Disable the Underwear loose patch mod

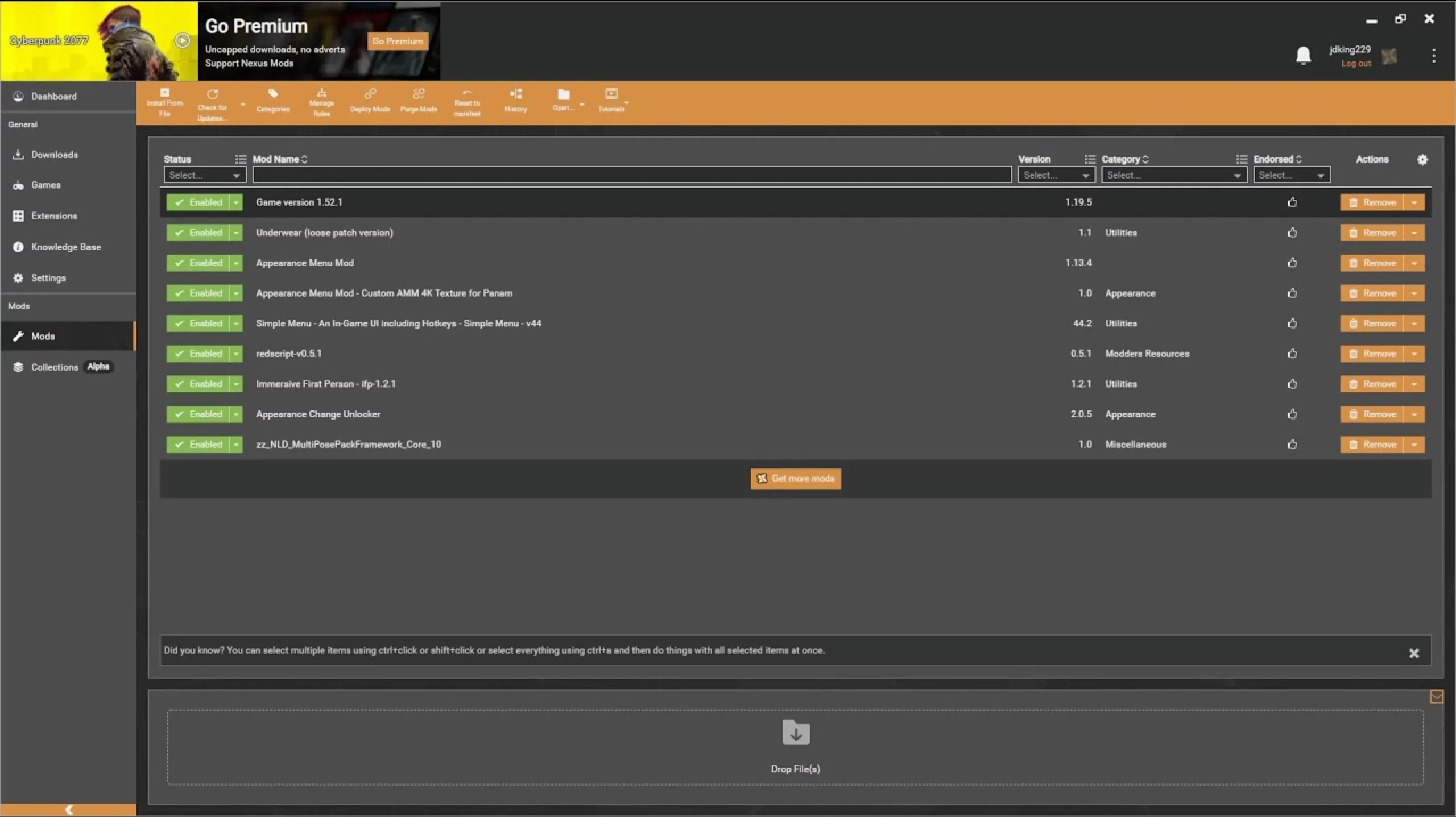point(198,233)
